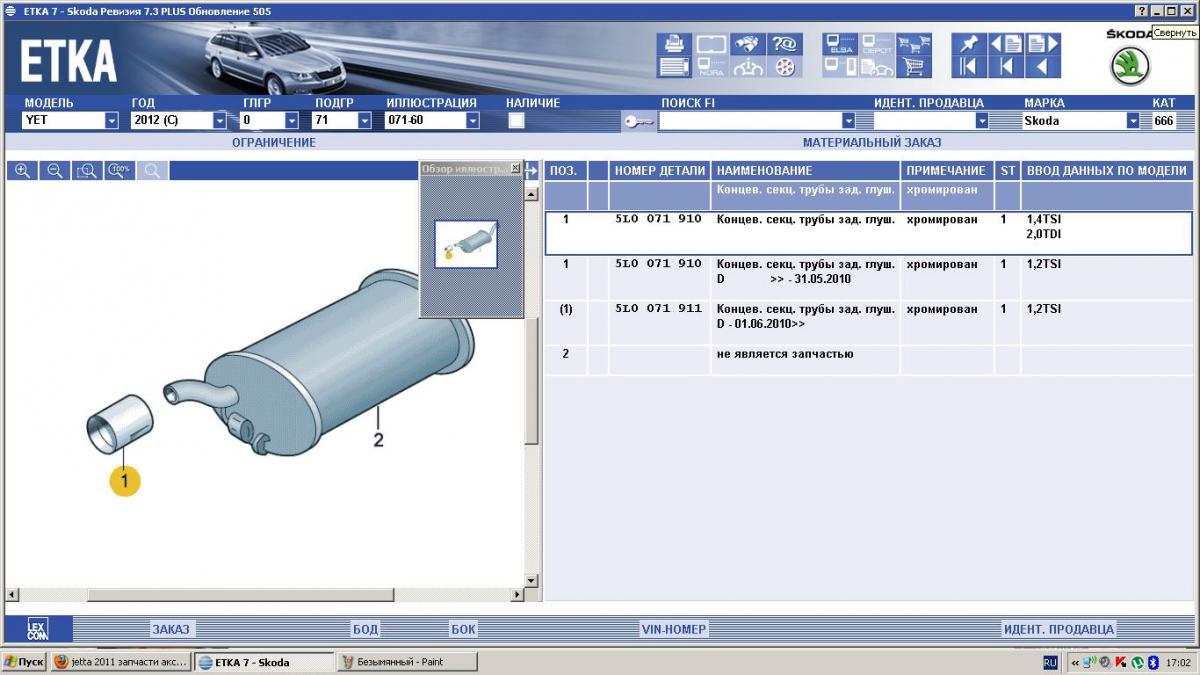This screenshot has height=675, width=1200.
Task: Click the plain left arrow back icon
Action: 1042,67
